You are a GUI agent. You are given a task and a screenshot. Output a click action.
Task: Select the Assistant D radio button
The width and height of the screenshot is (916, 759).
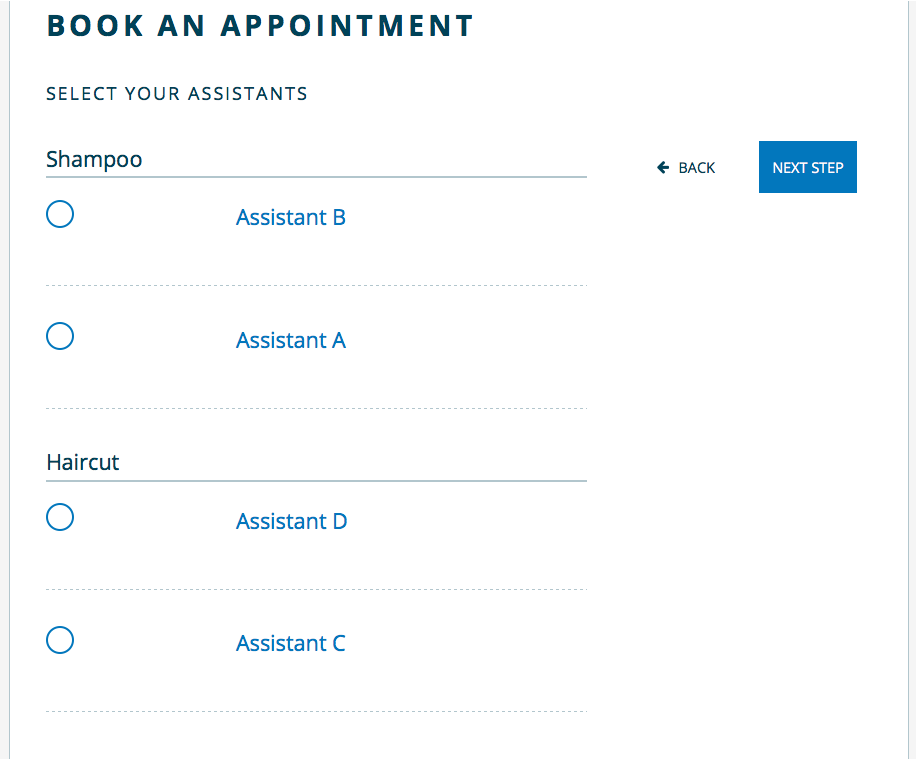60,517
